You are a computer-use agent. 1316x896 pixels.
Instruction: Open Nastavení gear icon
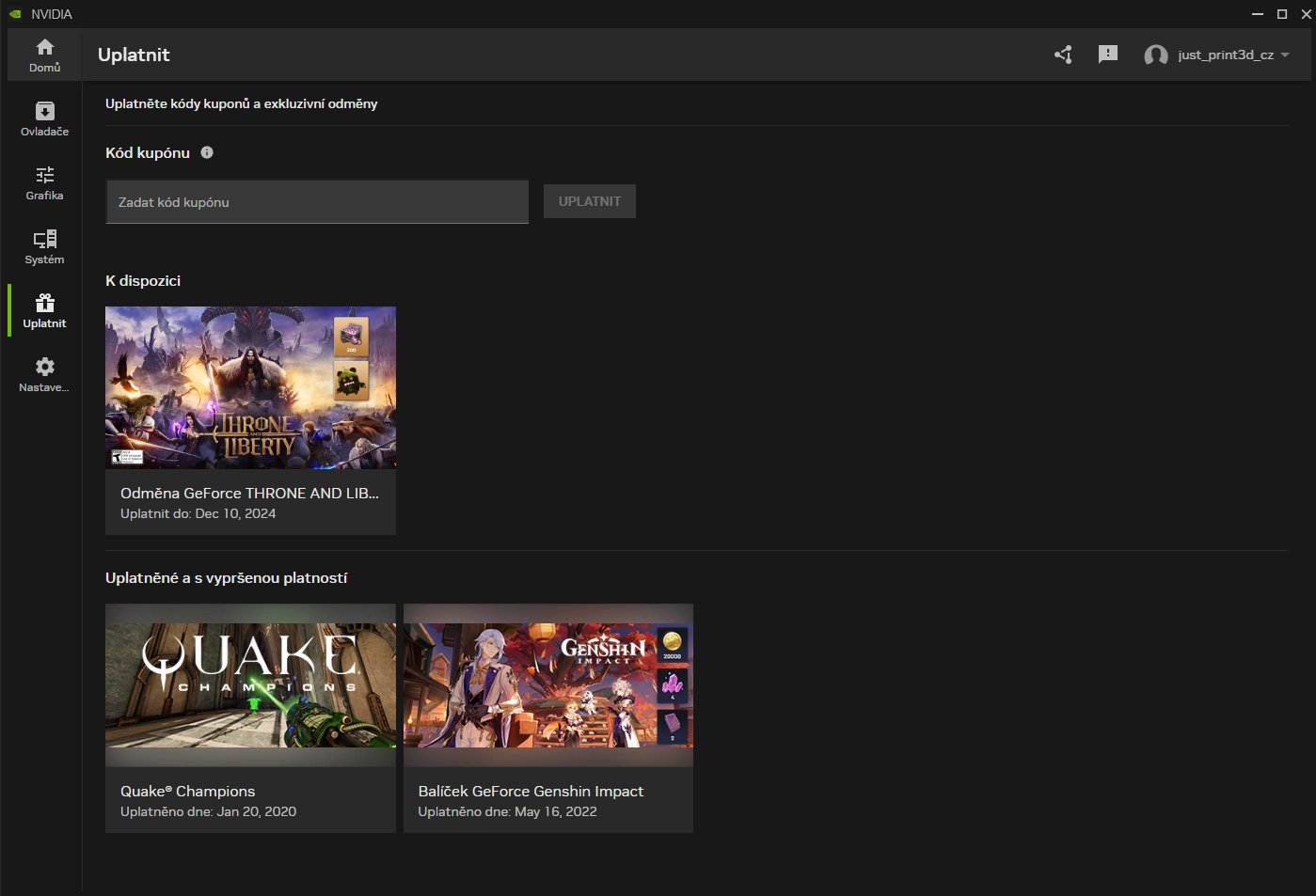pyautogui.click(x=44, y=367)
